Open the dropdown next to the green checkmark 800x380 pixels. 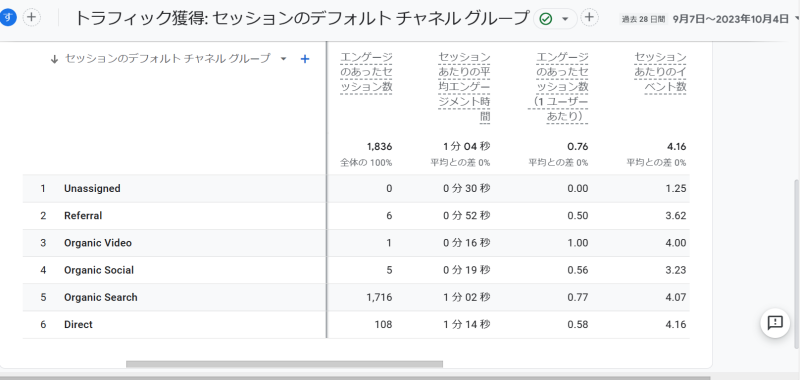[x=565, y=19]
